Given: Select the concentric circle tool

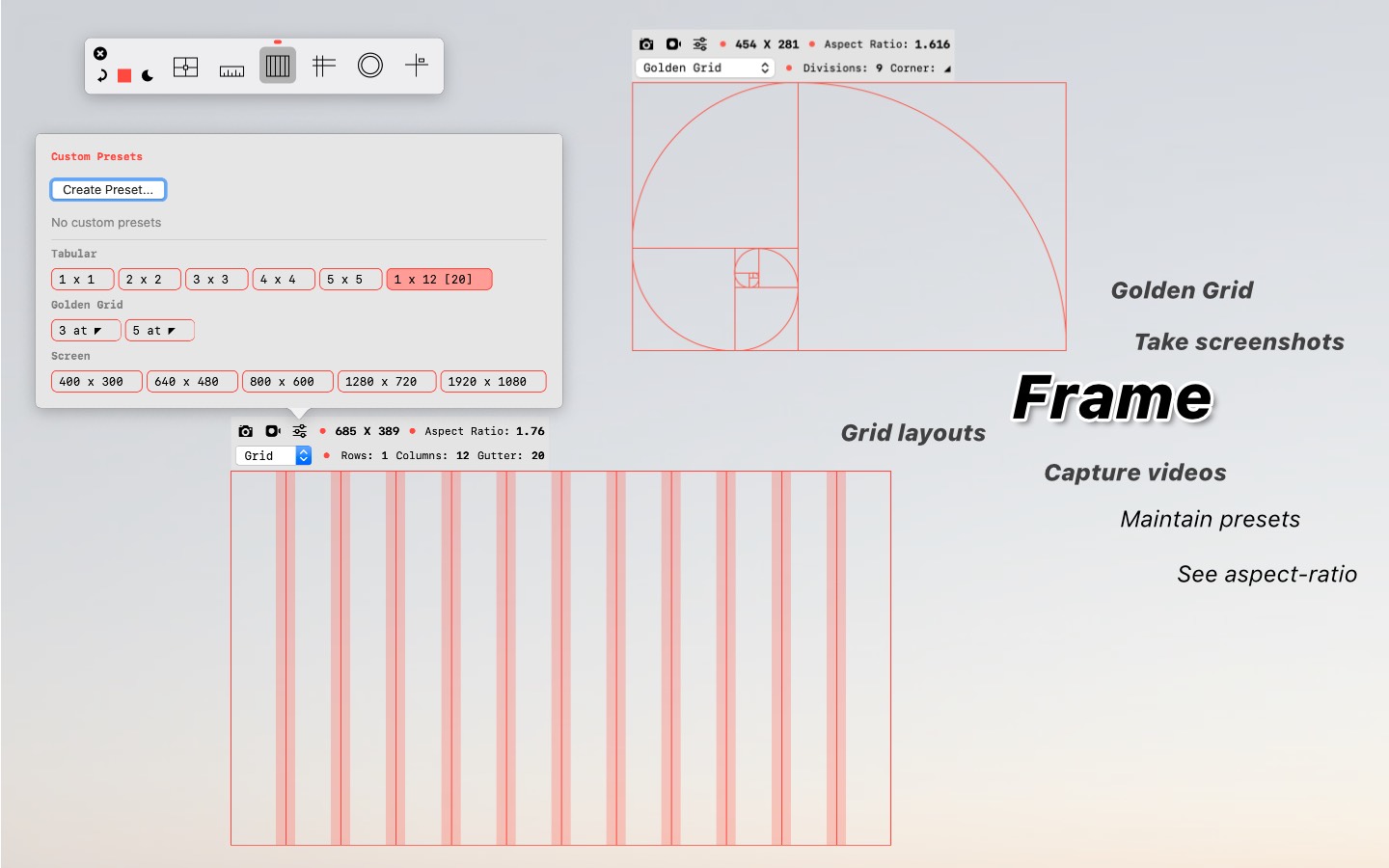Looking at the screenshot, I should pyautogui.click(x=370, y=66).
